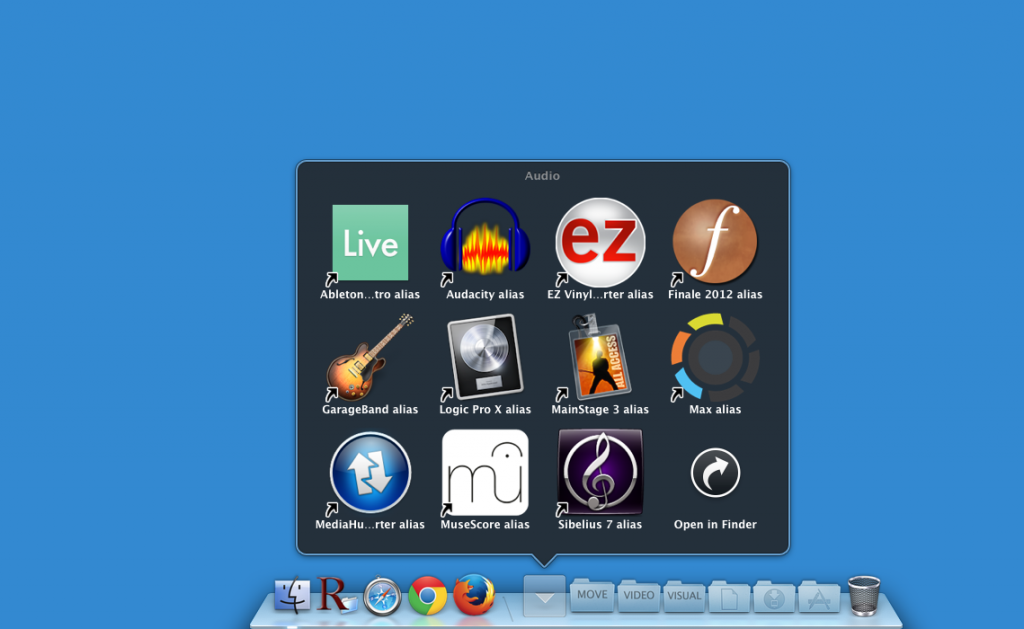Launch Safari from the Dock
Screen dimensions: 1024x629
382,596
